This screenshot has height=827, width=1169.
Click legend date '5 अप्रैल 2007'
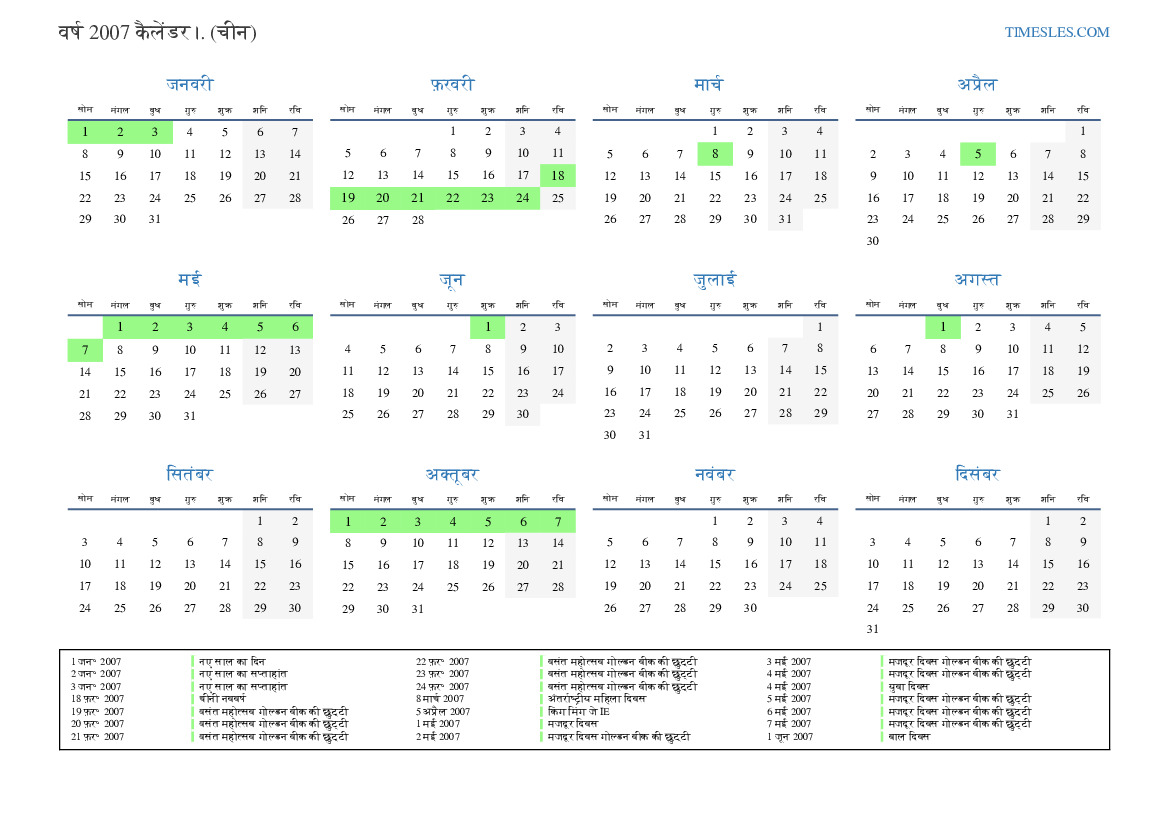point(443,711)
